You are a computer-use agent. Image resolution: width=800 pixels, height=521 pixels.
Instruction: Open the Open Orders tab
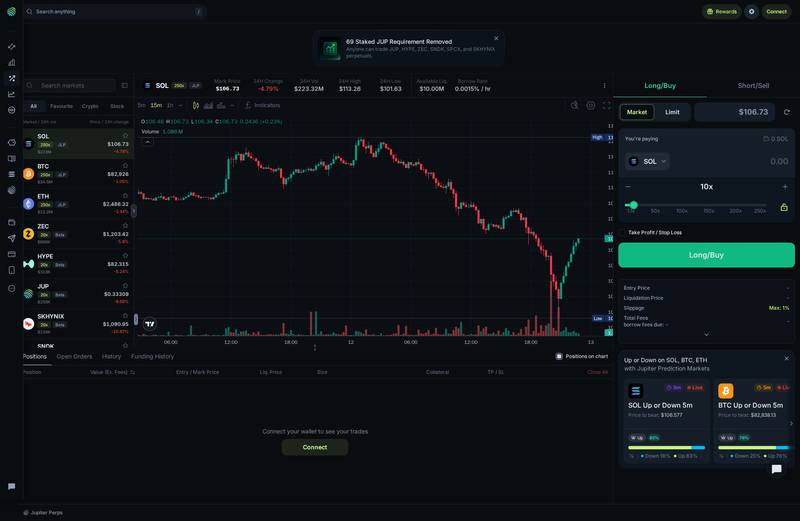coord(74,356)
